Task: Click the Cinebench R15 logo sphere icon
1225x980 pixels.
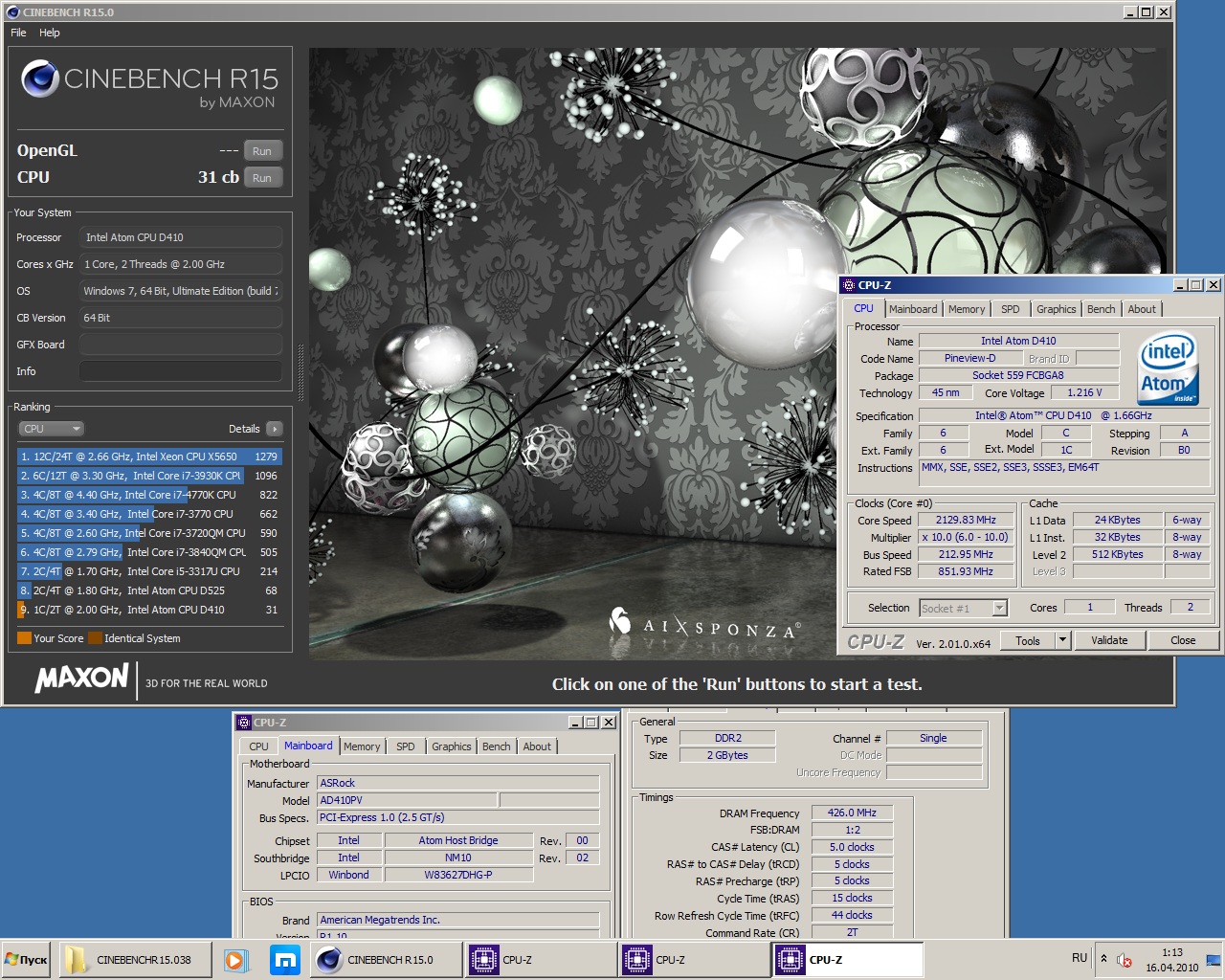Action: [40, 79]
